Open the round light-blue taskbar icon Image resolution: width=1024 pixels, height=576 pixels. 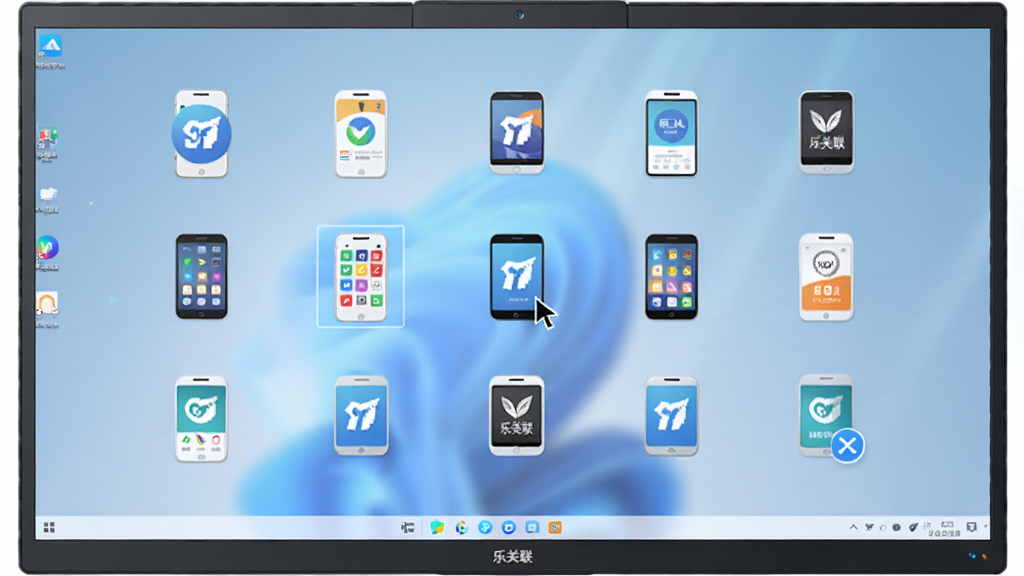[485, 528]
